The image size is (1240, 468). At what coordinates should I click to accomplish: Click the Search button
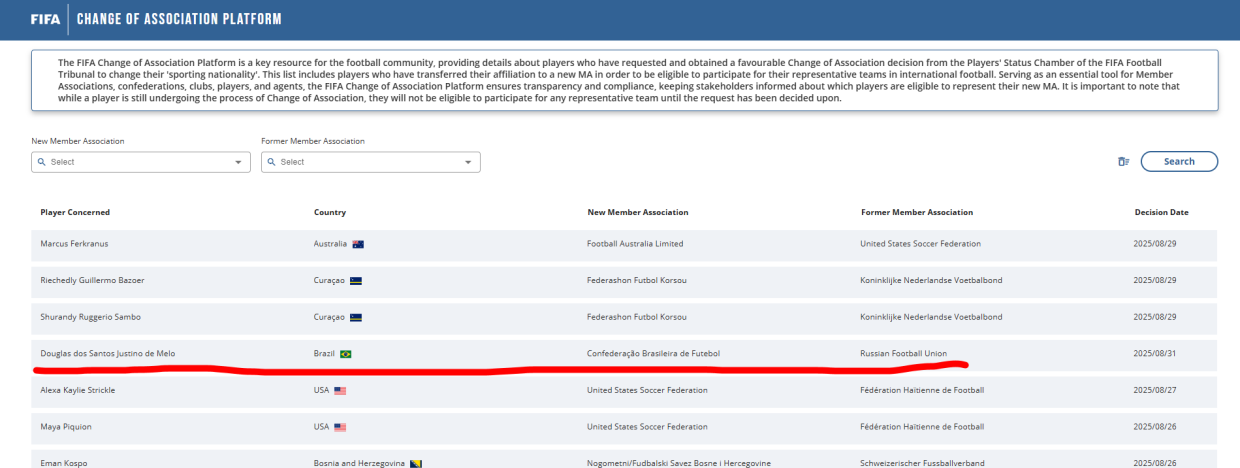point(1179,161)
